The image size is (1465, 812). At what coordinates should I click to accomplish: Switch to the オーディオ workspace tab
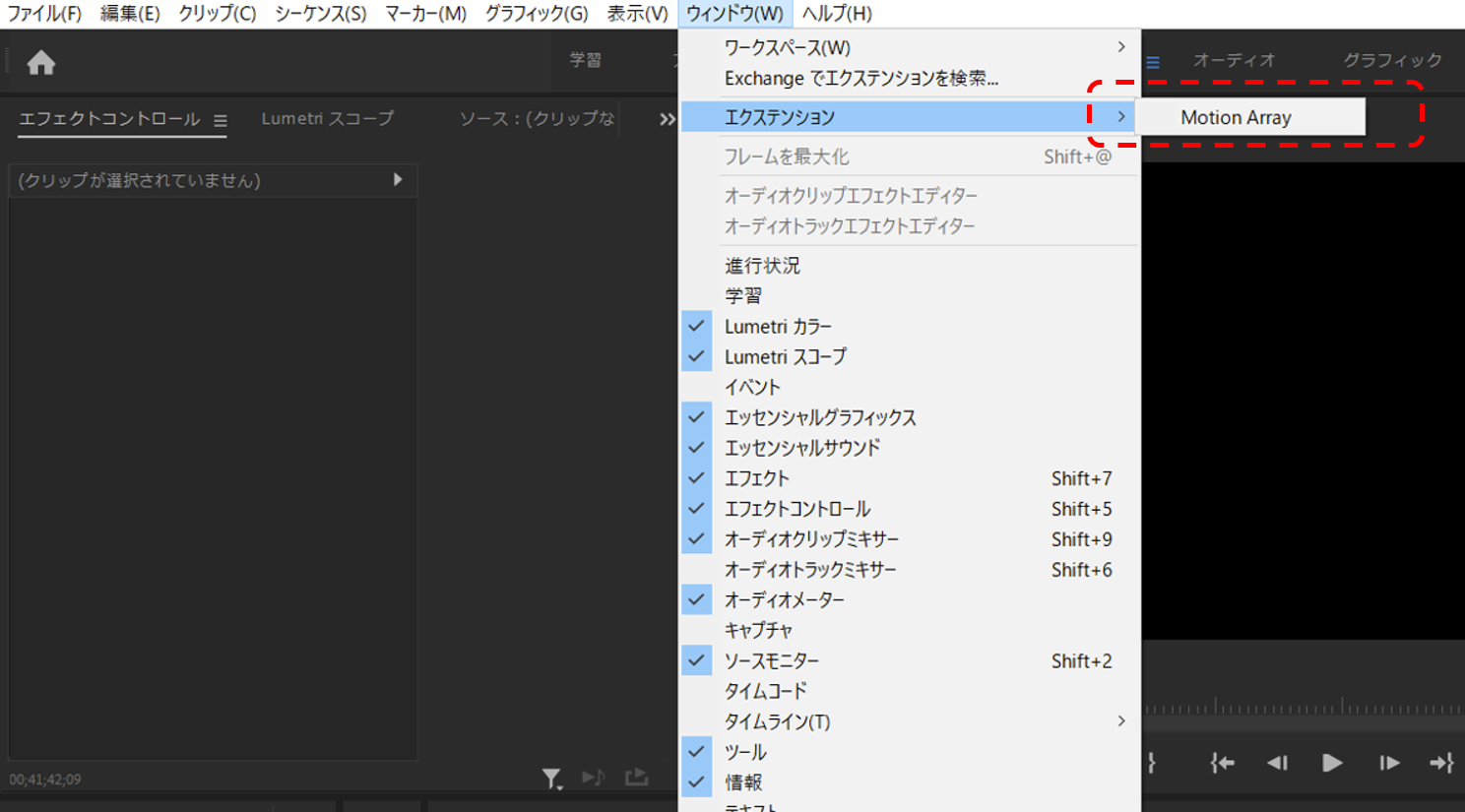1234,60
